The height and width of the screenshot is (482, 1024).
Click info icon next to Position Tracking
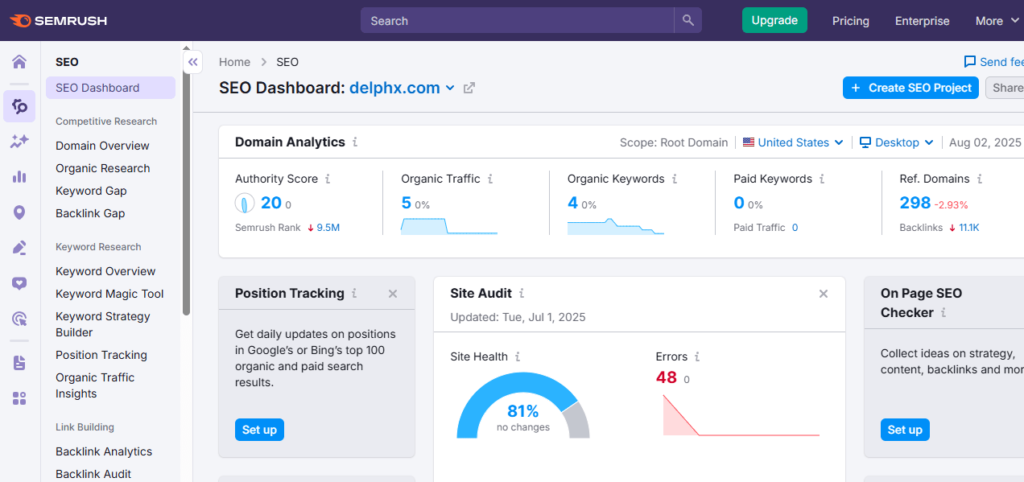click(x=354, y=294)
